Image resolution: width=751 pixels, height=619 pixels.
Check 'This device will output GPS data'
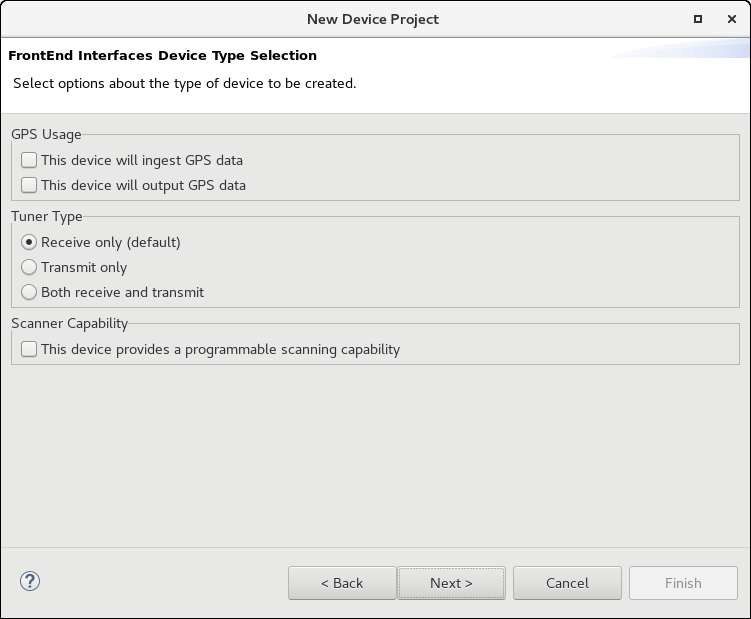coord(29,185)
